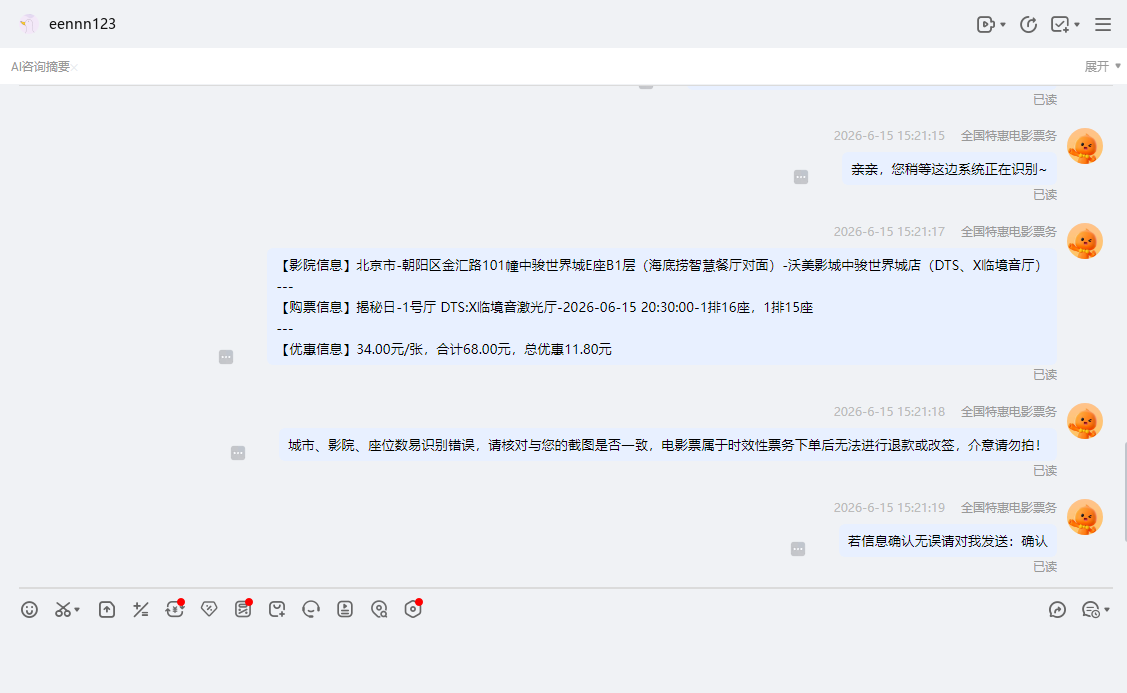Click the scissors screenshot tool
The width and height of the screenshot is (1127, 693).
(x=63, y=610)
